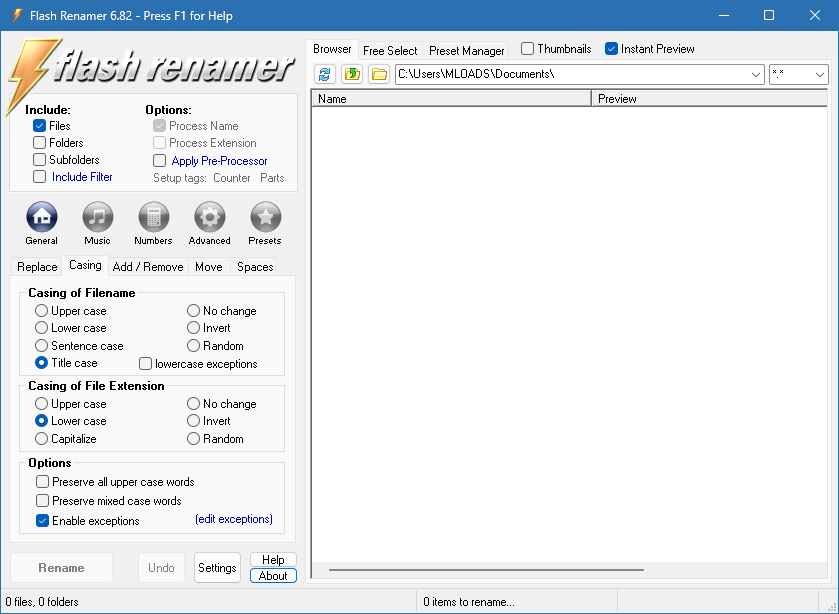839x614 pixels.
Task: Click the go-up-folder icon next to refresh
Action: [x=349, y=74]
